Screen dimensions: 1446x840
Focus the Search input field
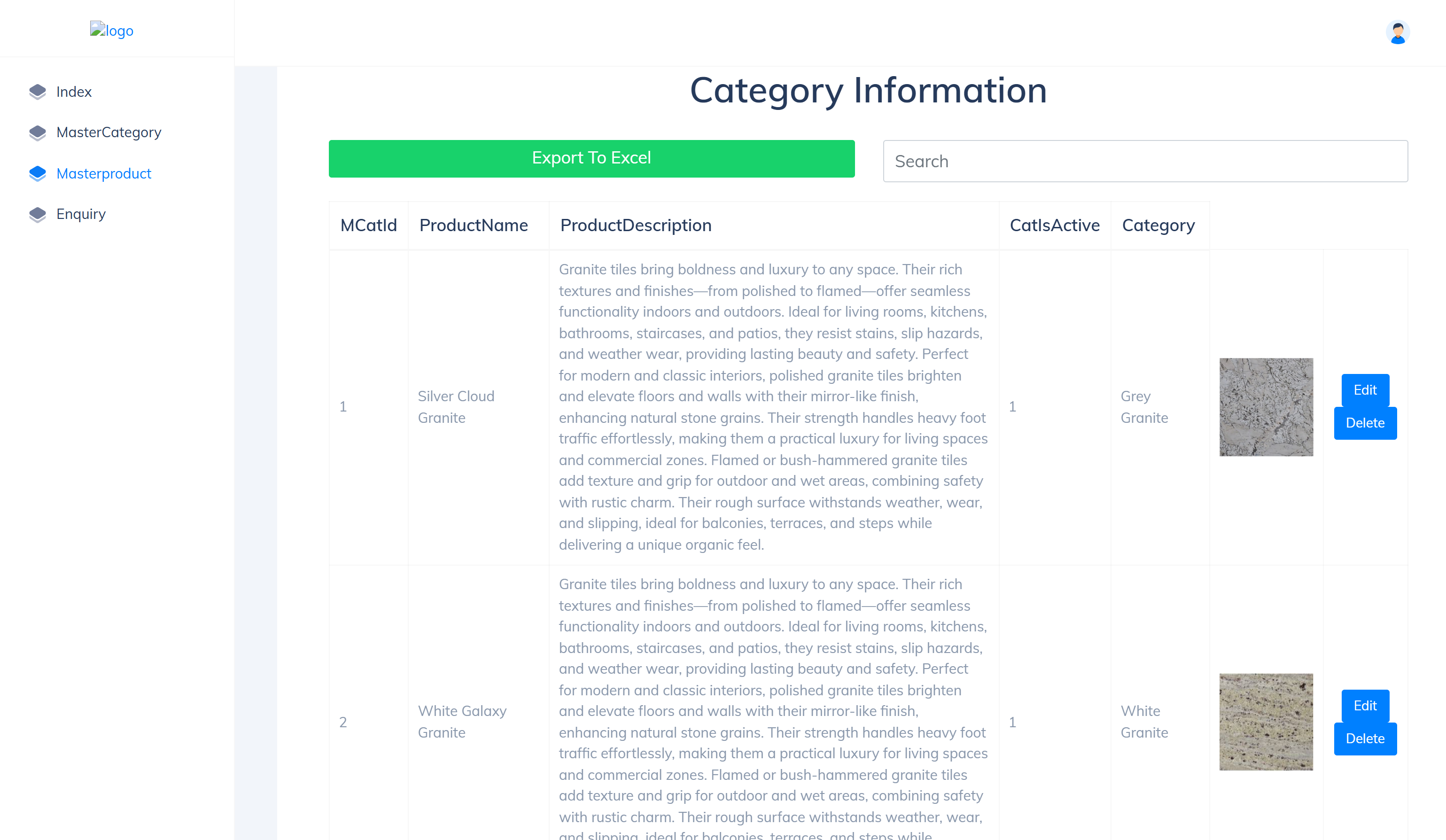(1145, 161)
